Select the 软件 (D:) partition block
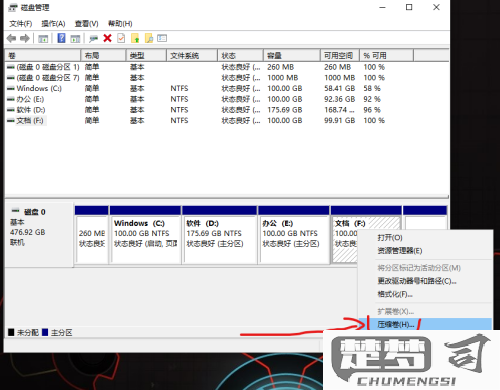This screenshot has width=500, height=390. tap(220, 235)
